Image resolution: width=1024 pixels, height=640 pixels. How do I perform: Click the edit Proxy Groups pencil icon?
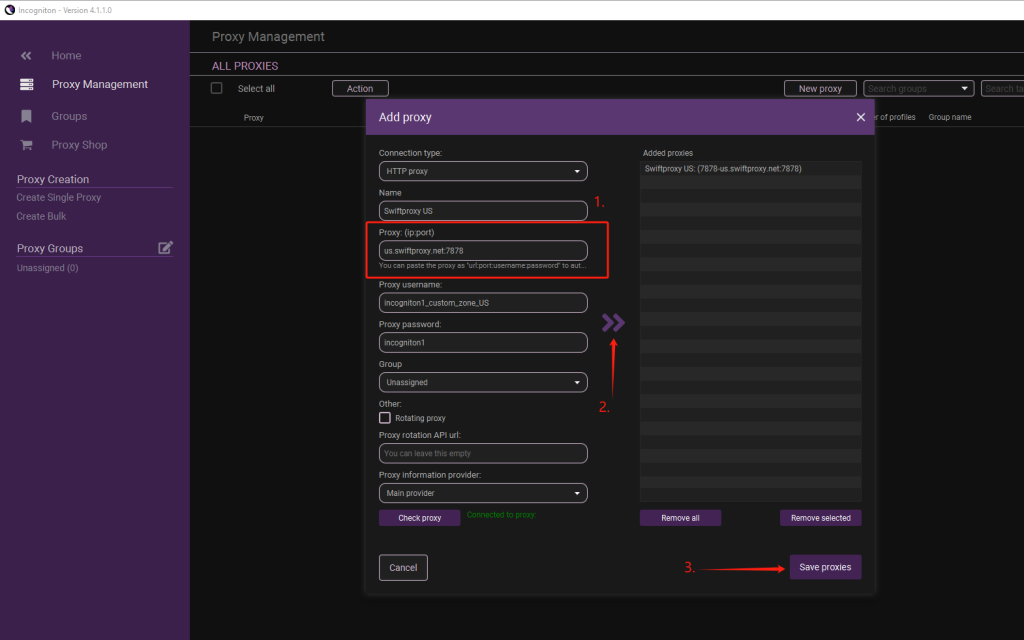(165, 248)
